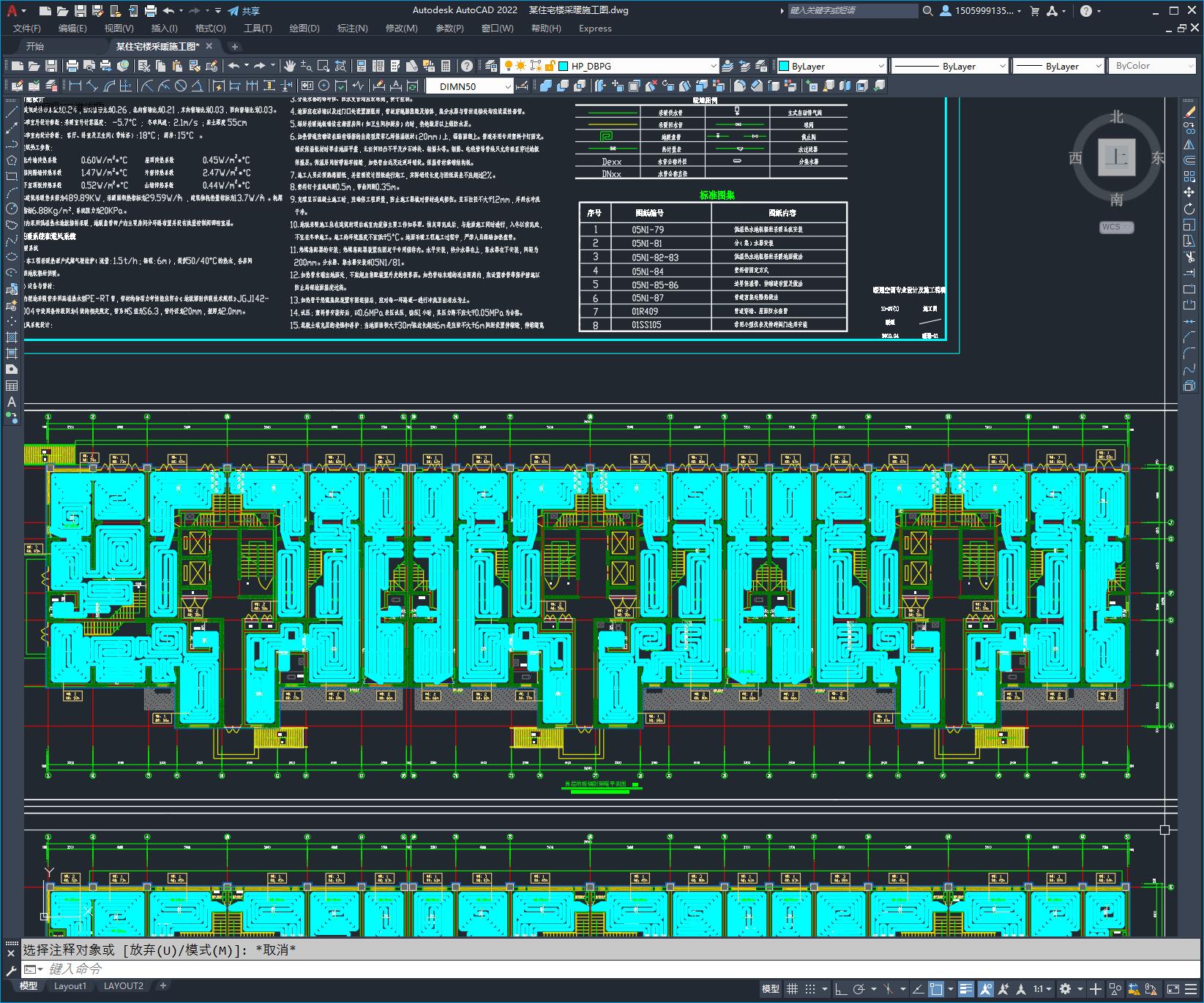This screenshot has height=1003, width=1204.
Task: Click the Pan hand tool in toolbar
Action: tap(290, 66)
